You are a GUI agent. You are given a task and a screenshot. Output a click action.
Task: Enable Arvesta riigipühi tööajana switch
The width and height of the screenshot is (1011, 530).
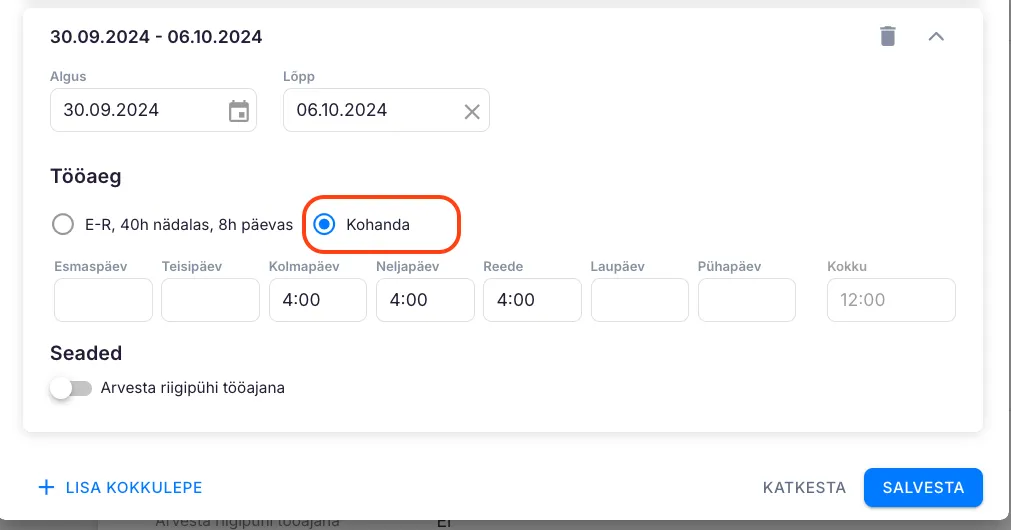(71, 388)
